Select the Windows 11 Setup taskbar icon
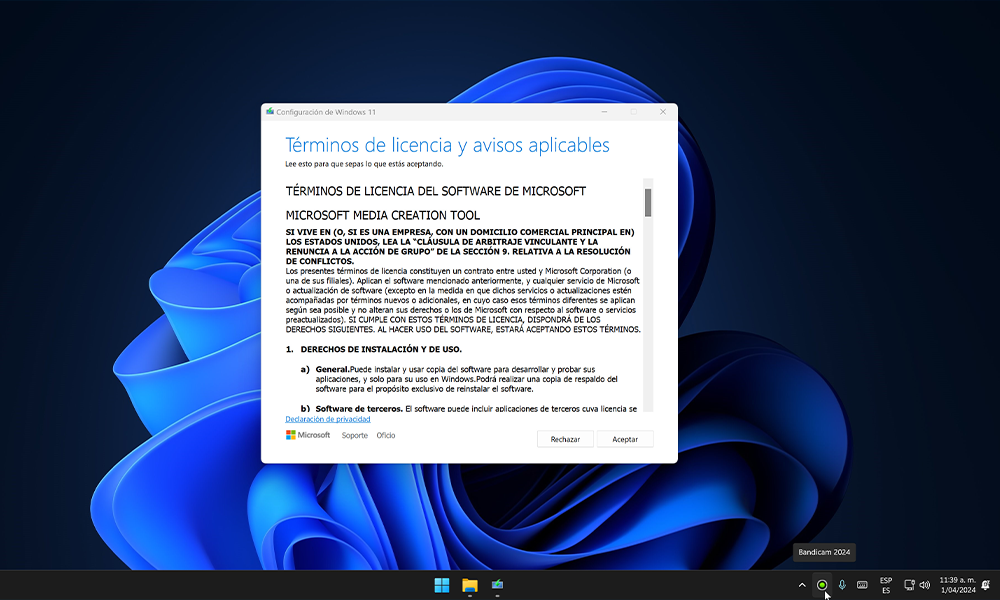 click(497, 585)
